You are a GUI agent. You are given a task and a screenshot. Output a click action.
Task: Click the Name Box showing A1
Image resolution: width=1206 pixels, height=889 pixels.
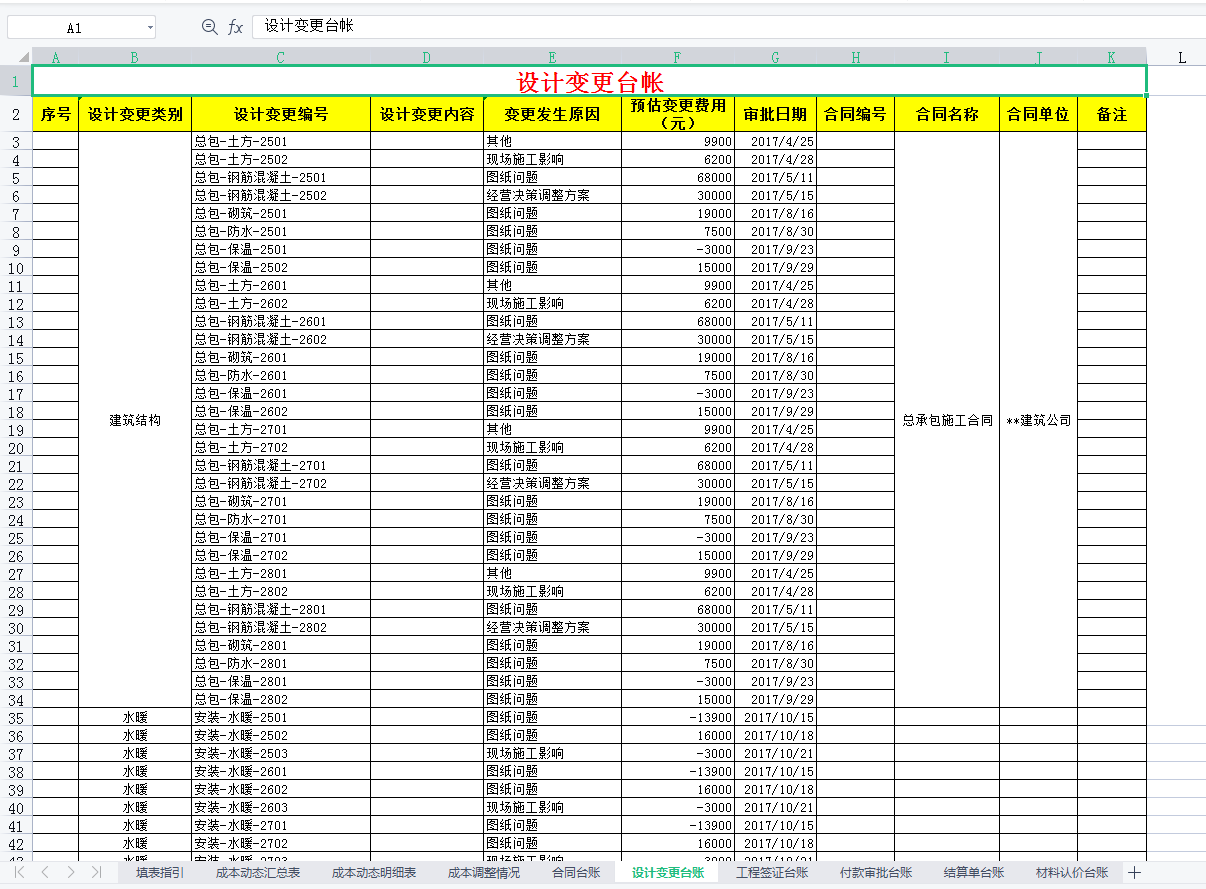click(x=75, y=28)
